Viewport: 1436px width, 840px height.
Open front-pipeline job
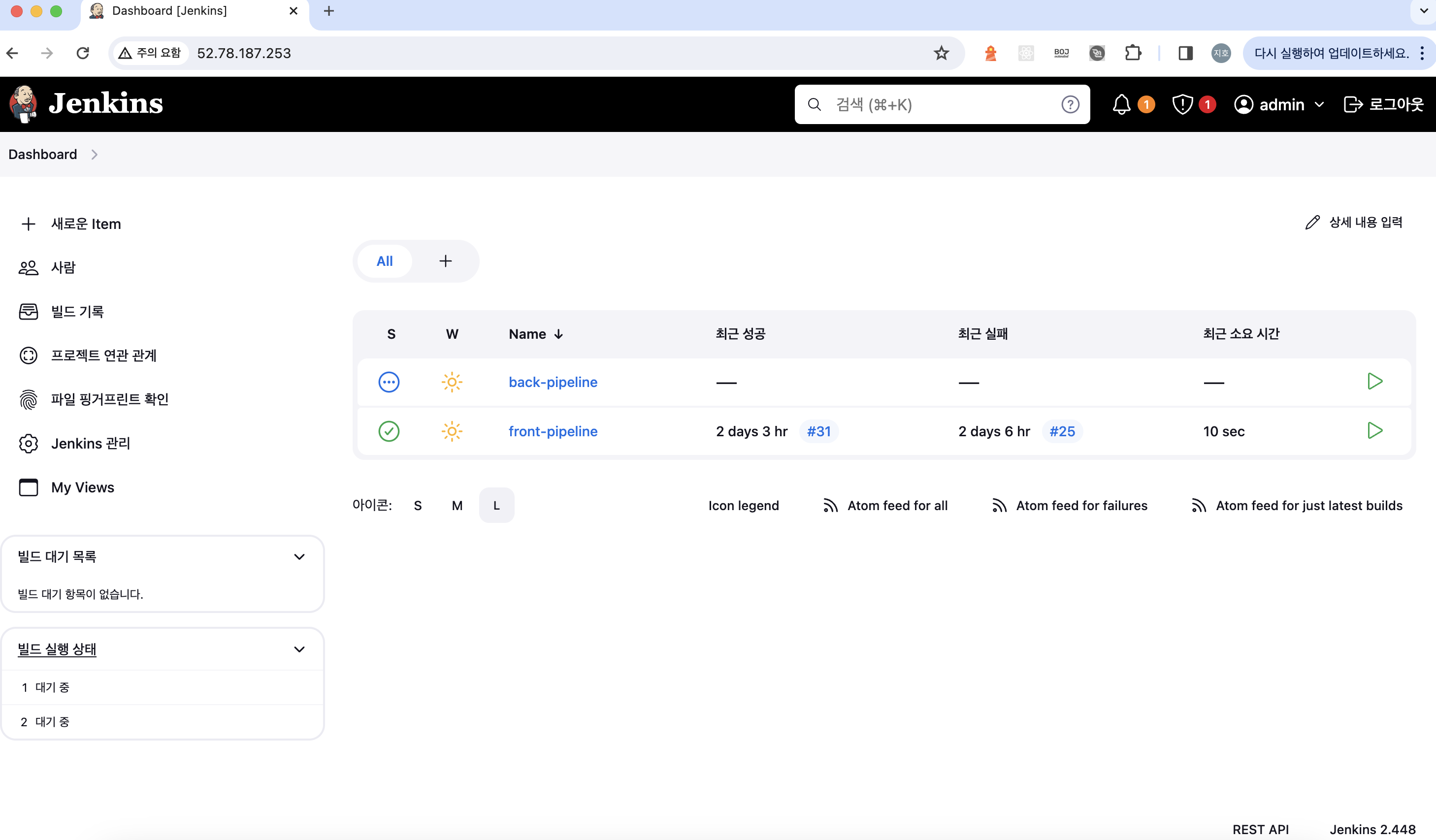(553, 431)
